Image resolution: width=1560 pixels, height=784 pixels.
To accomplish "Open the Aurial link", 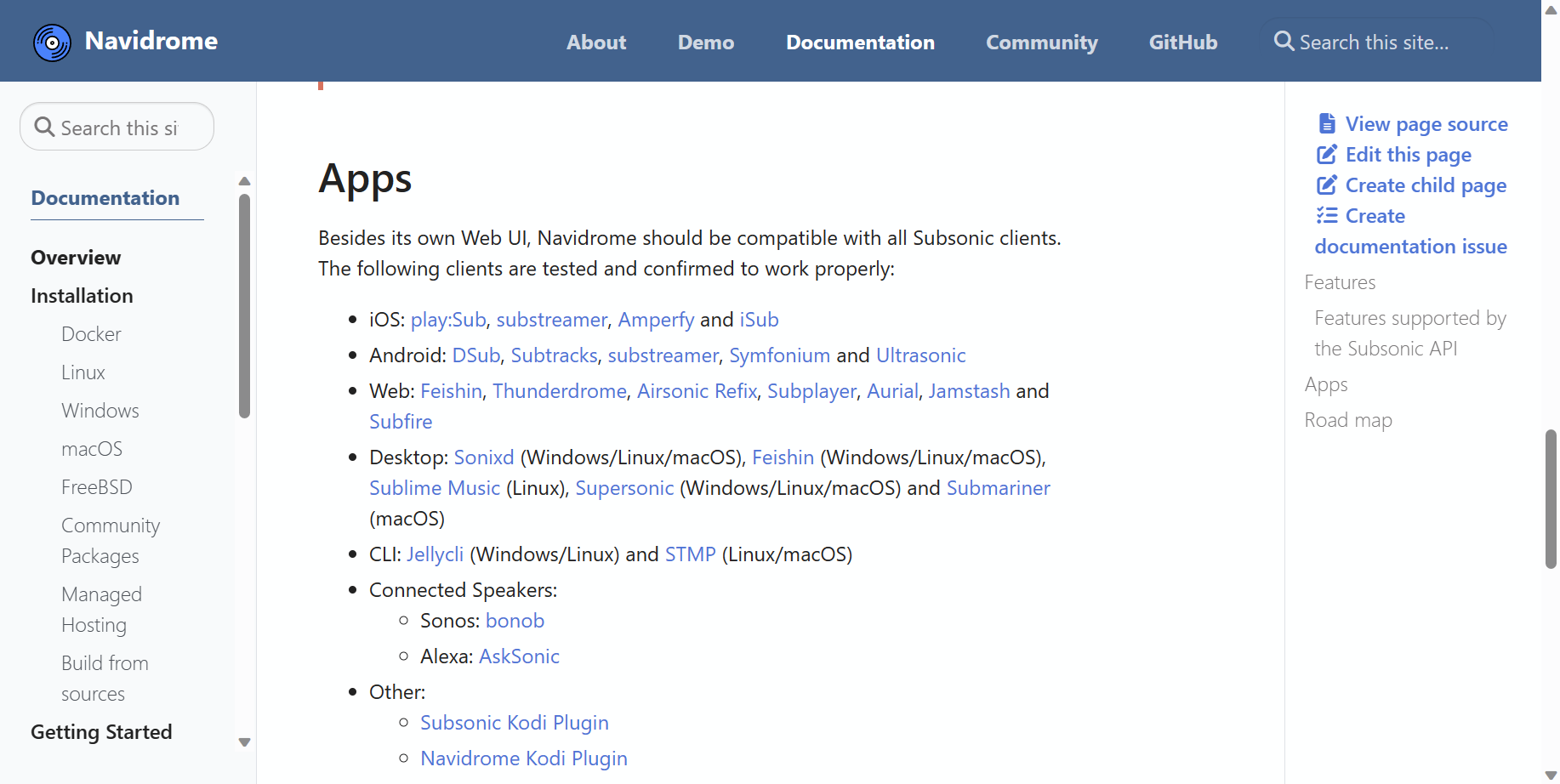I will coord(892,391).
